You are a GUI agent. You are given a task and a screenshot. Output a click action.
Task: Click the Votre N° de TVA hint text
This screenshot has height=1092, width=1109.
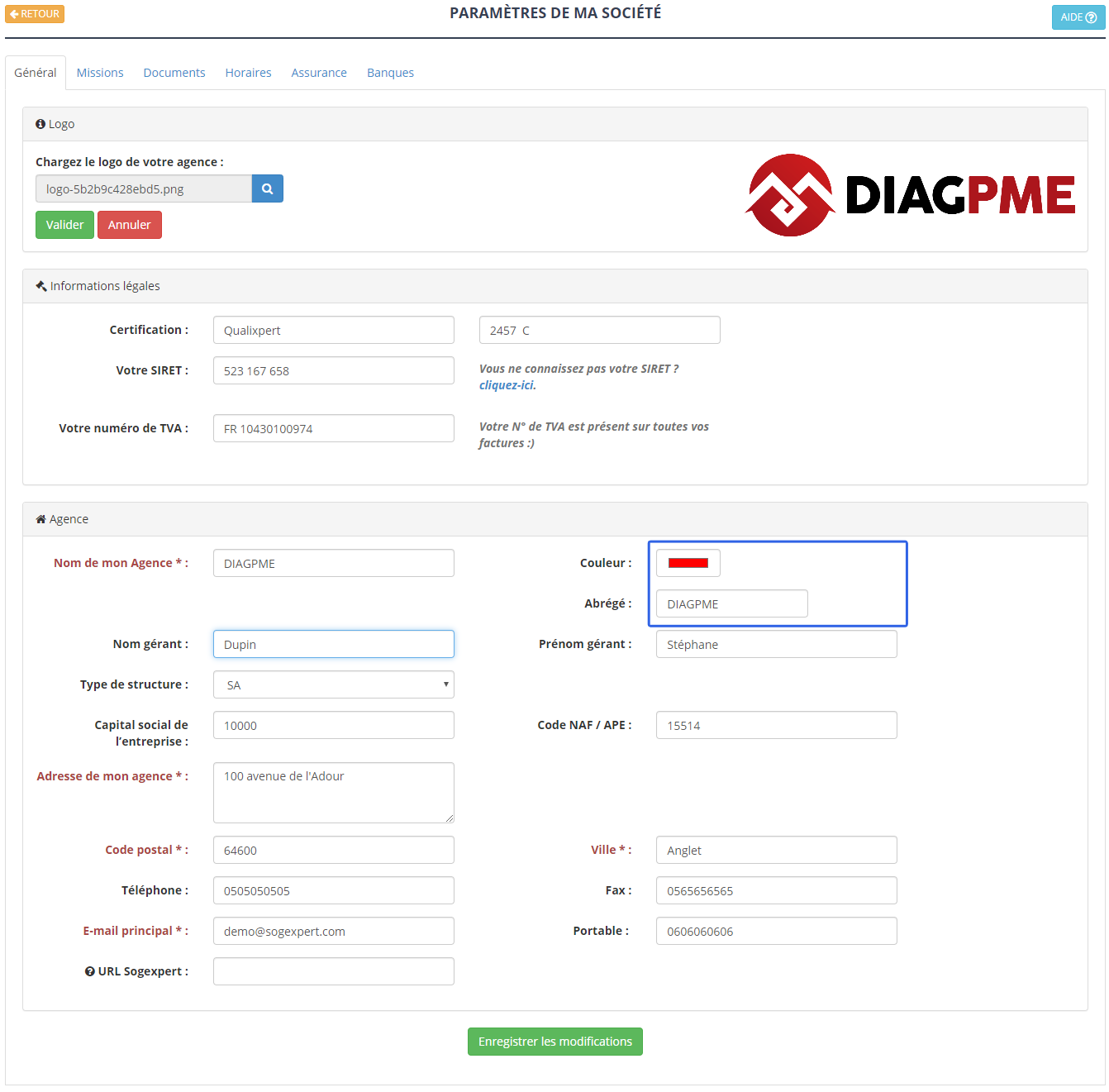tap(594, 435)
